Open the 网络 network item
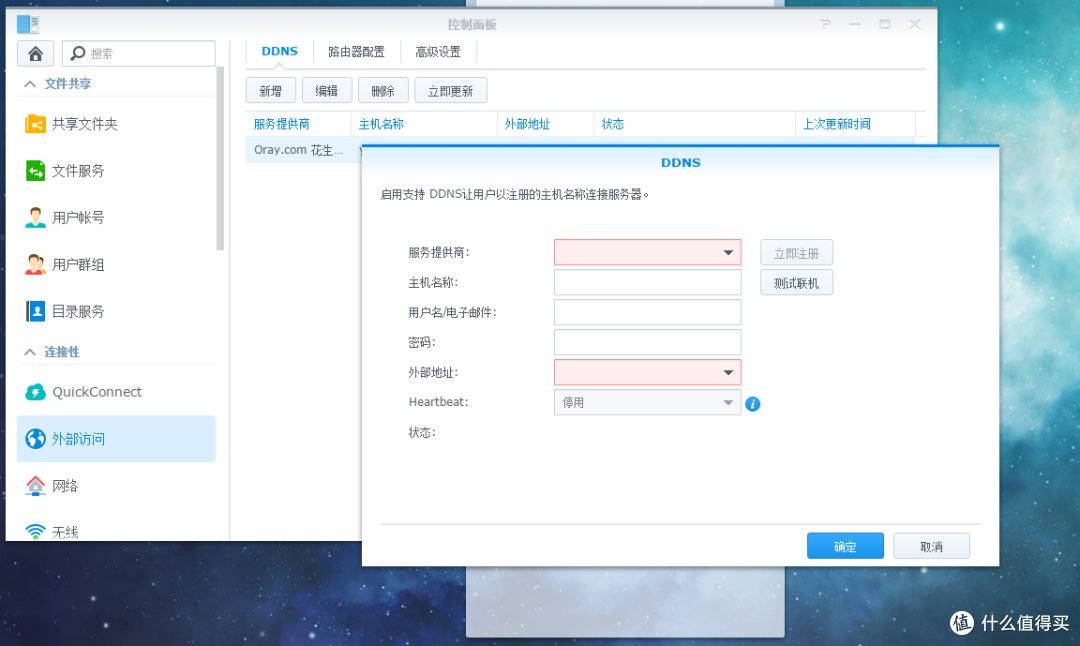Screen dimensions: 1080x646 (116, 486)
